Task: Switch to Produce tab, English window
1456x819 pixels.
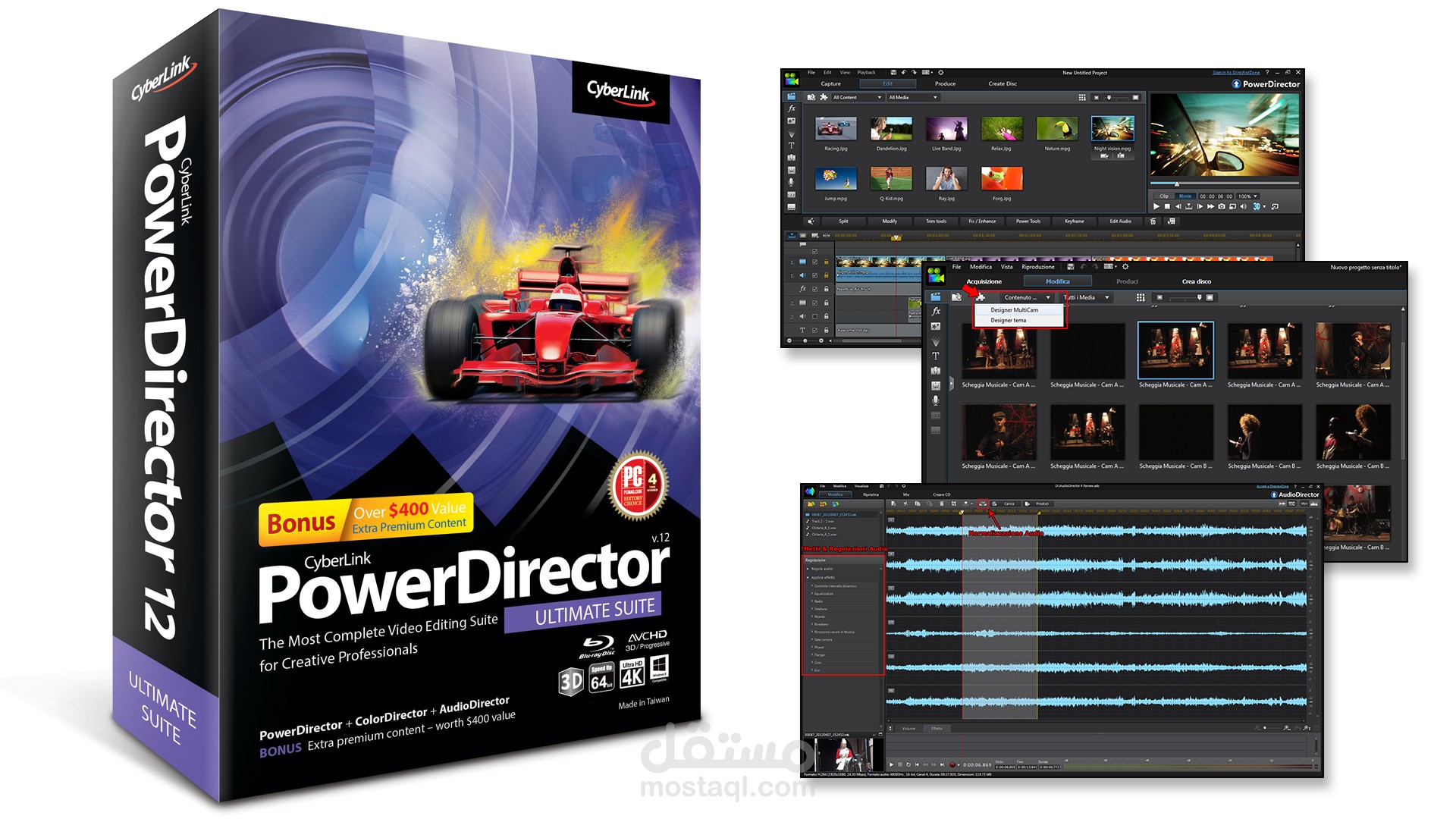Action: tap(945, 83)
